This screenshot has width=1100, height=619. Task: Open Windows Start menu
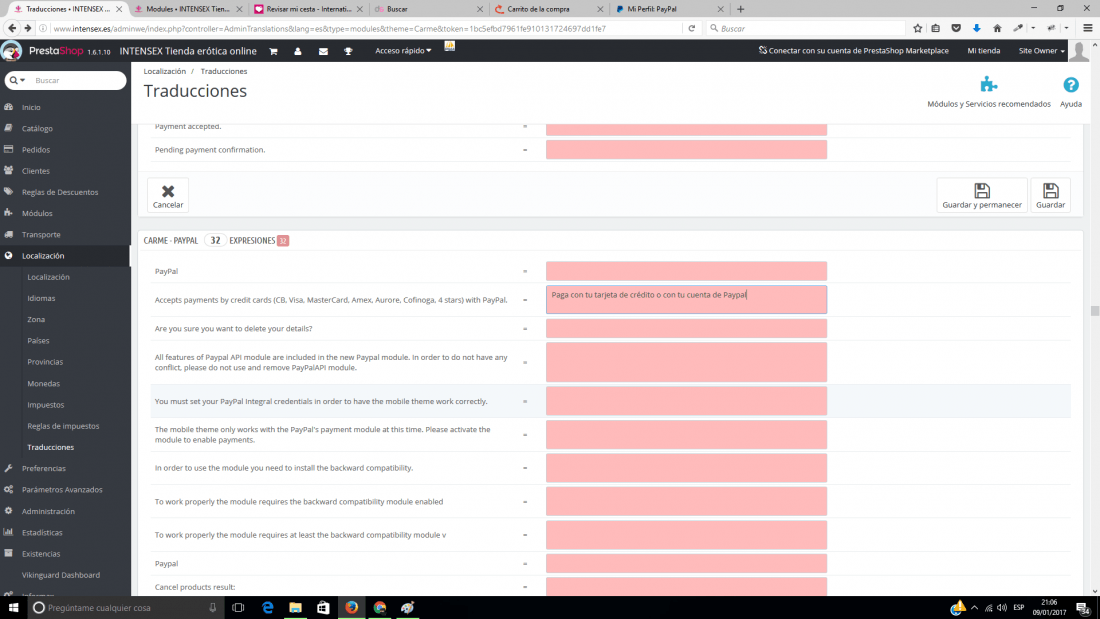(x=13, y=608)
